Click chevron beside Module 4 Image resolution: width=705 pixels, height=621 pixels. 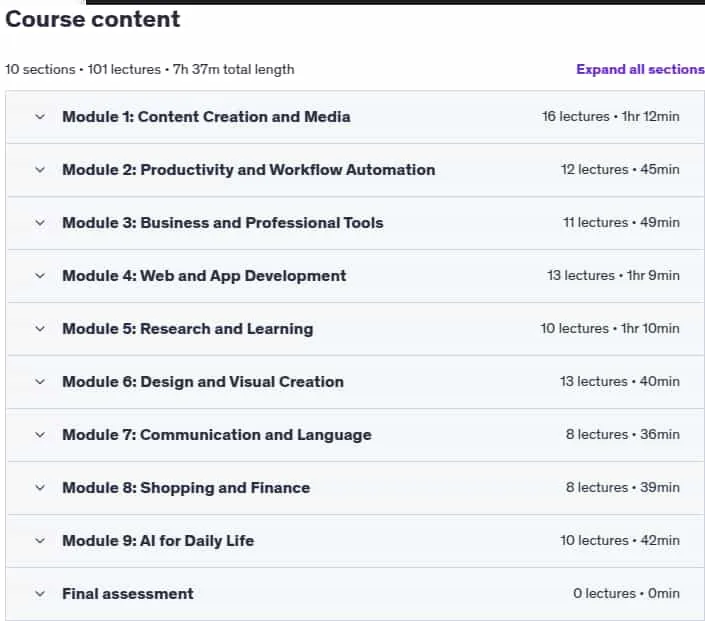[x=40, y=276]
